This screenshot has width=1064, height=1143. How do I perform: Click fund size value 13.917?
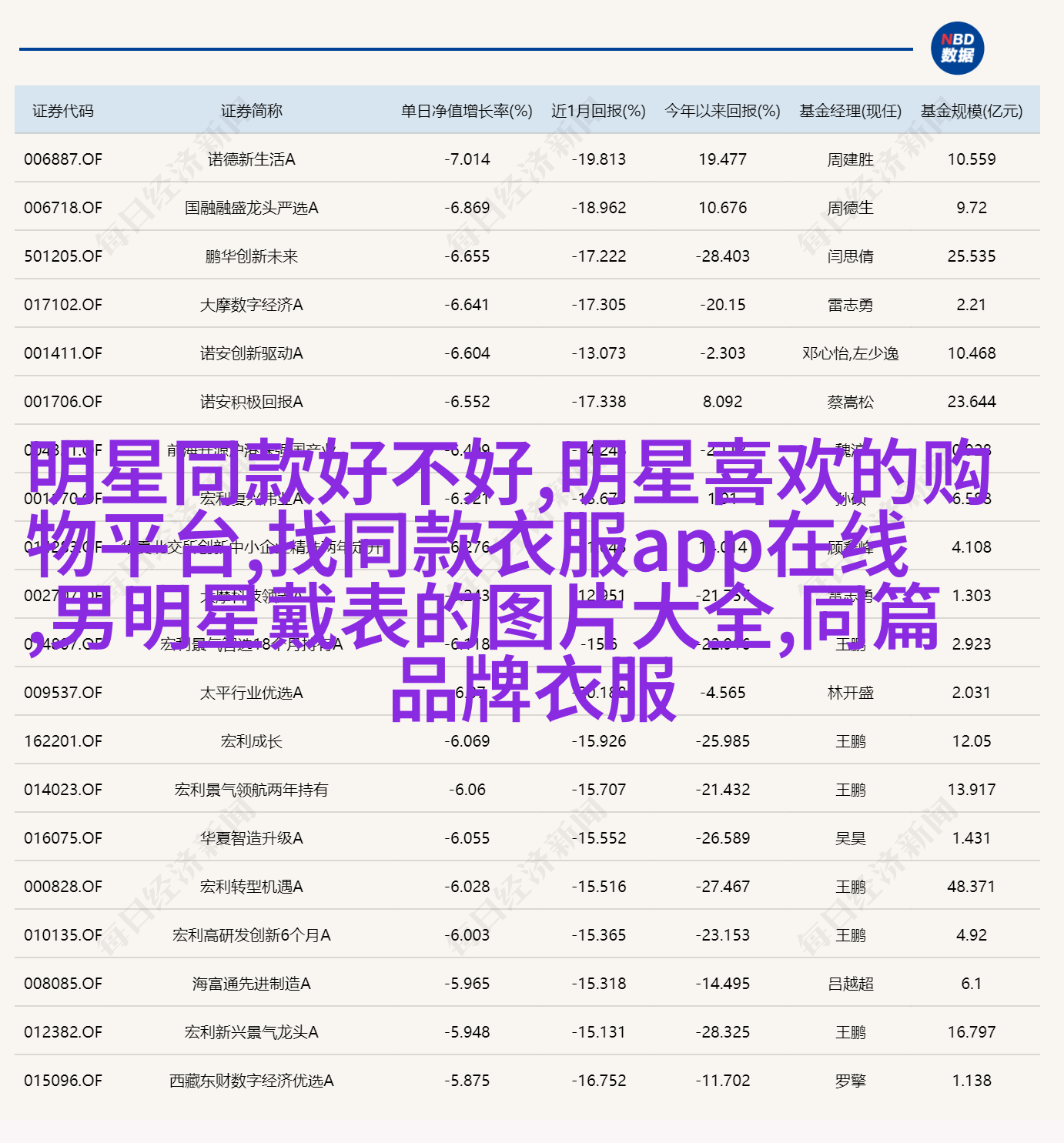tap(972, 790)
